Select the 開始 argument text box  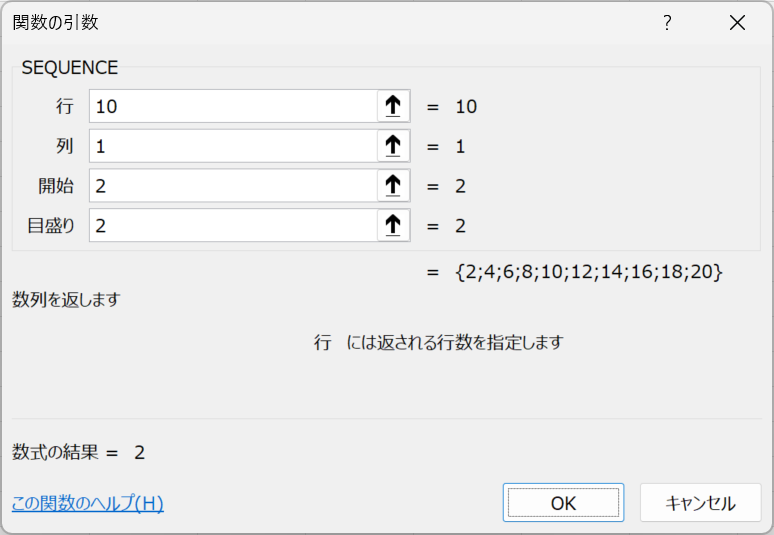pos(233,186)
